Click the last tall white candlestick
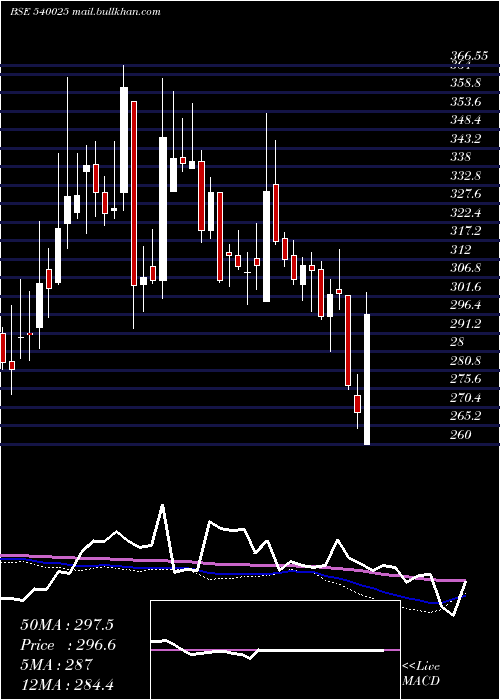 [367, 379]
